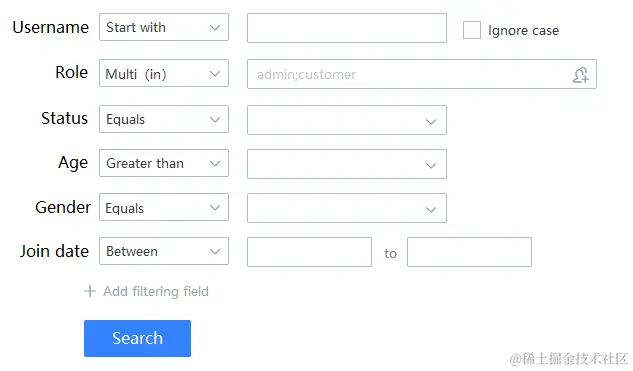Click the chevron arrow in the Status value select
The image size is (633, 371).
coord(431,122)
